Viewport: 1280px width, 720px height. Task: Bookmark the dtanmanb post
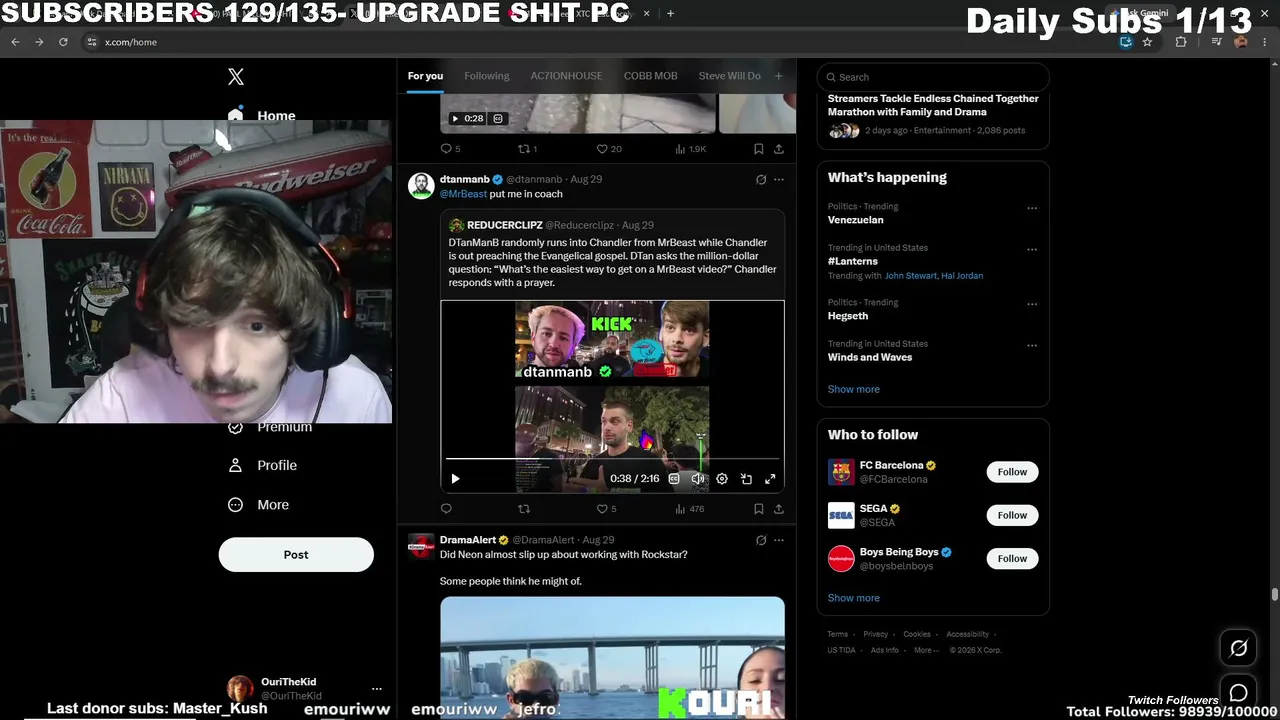pyautogui.click(x=758, y=509)
